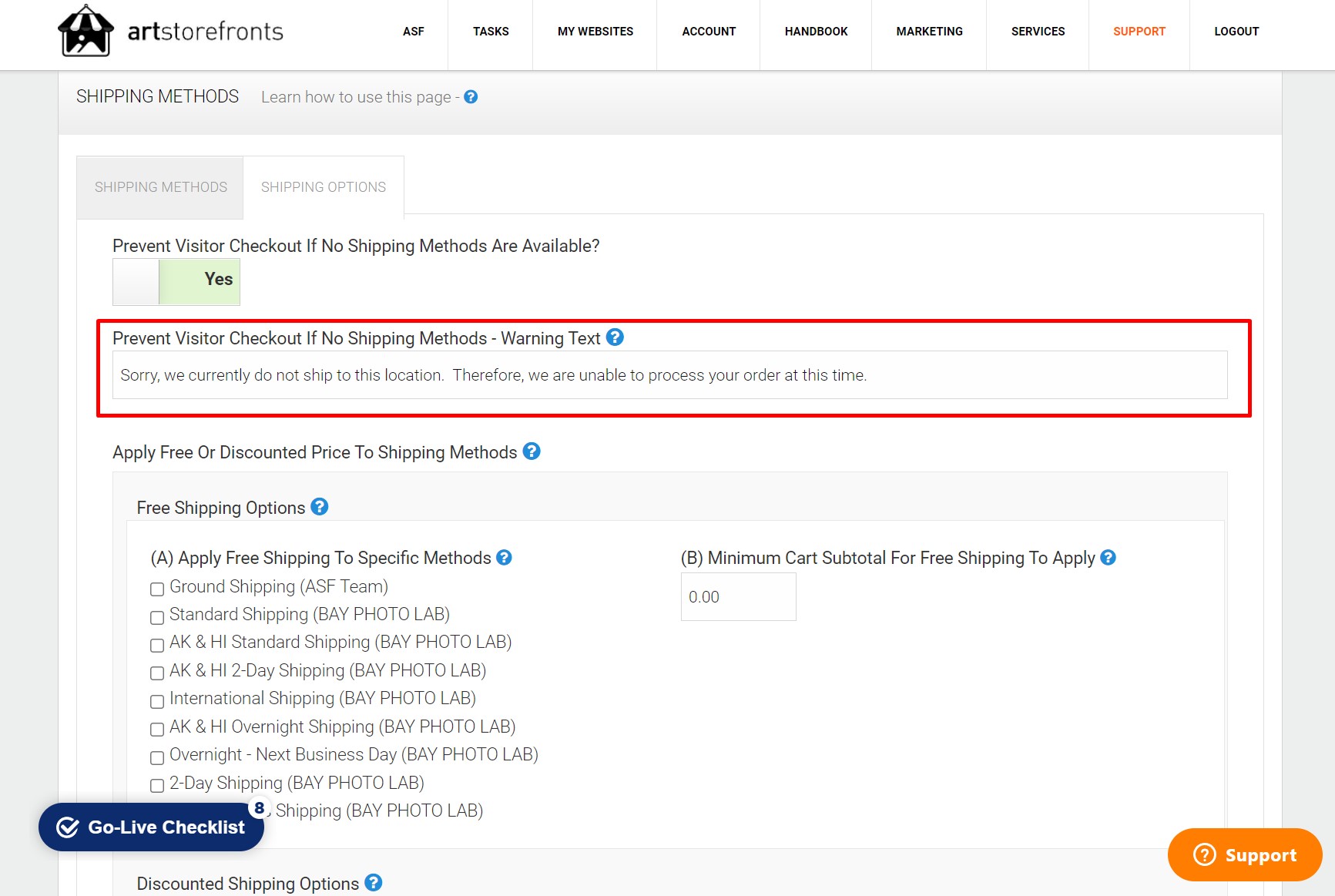Open the ASF menu

click(414, 32)
